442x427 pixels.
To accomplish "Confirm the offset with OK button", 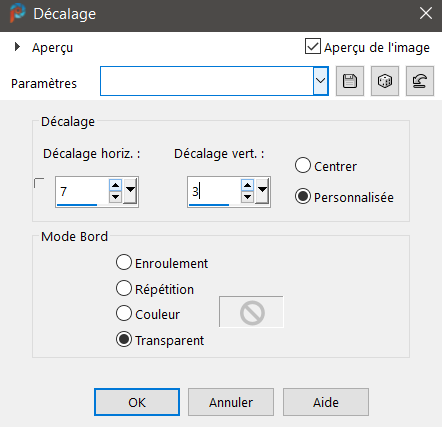I will 137,402.
